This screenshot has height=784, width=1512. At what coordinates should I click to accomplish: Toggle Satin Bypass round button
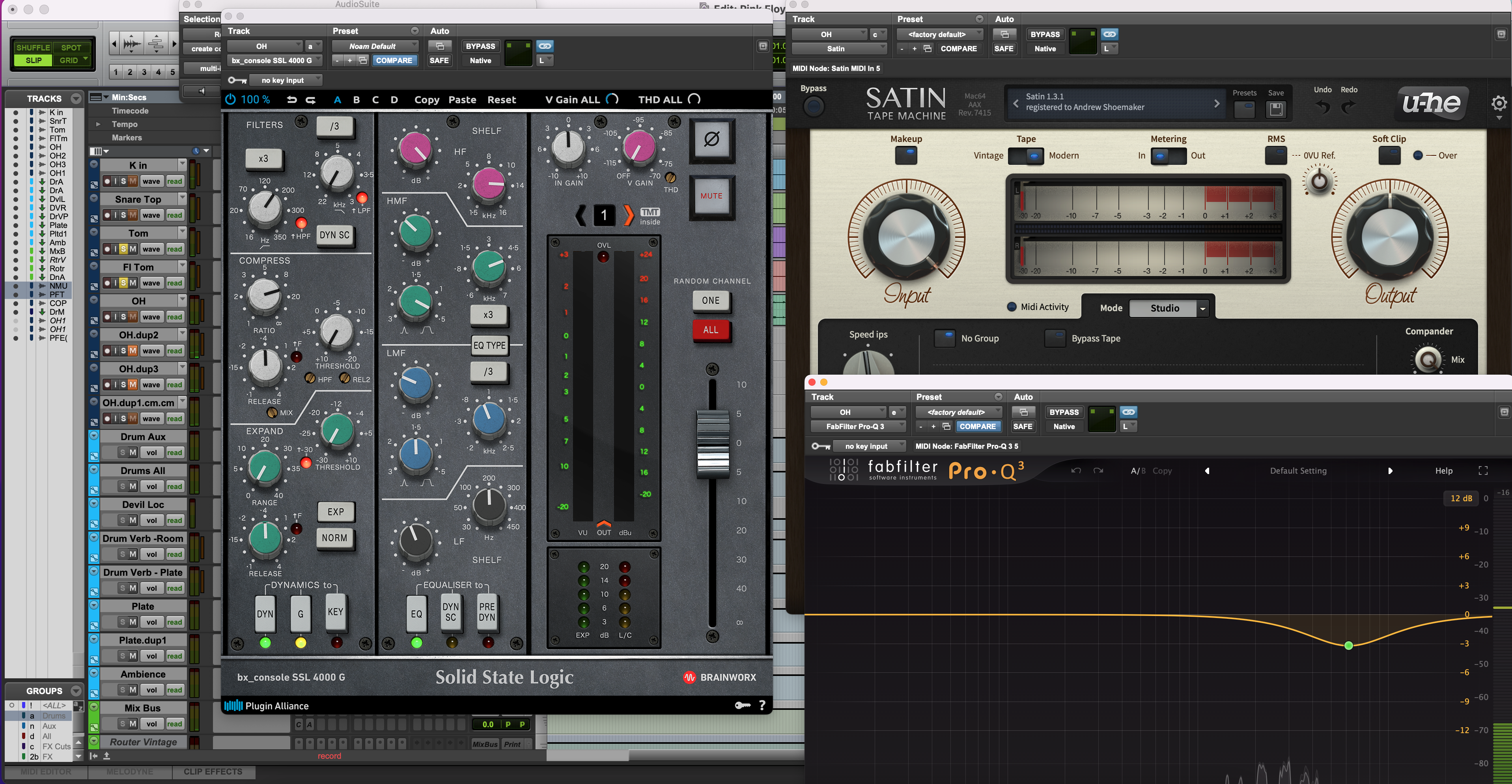point(814,107)
